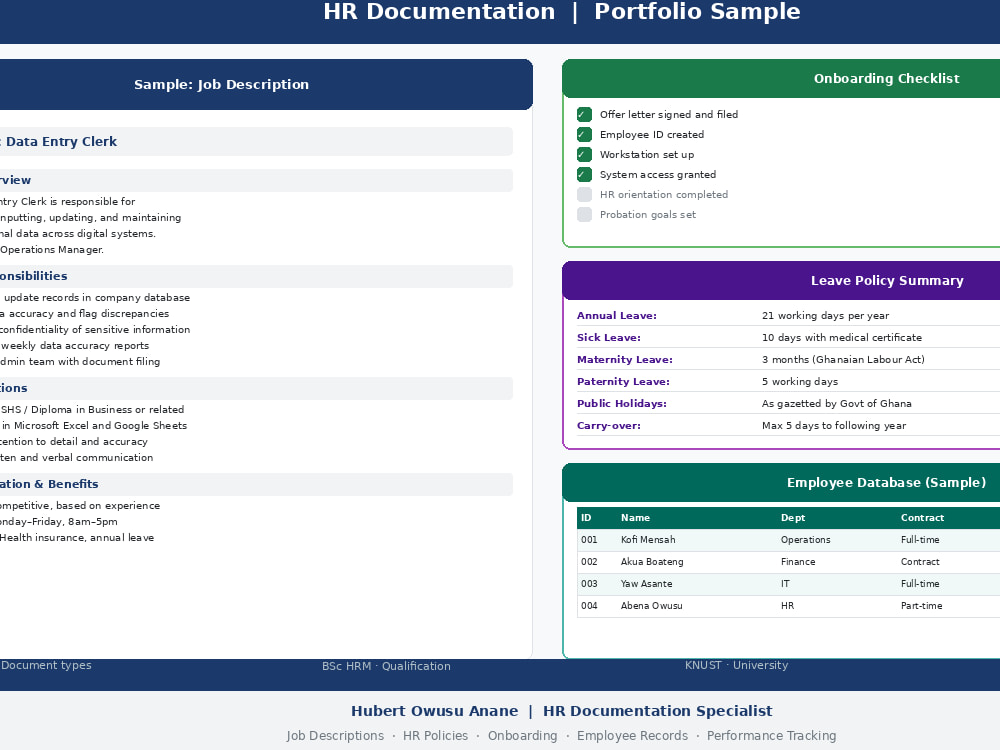Click 'Onboarding' in the footer list
The width and height of the screenshot is (1000, 750).
coord(522,736)
